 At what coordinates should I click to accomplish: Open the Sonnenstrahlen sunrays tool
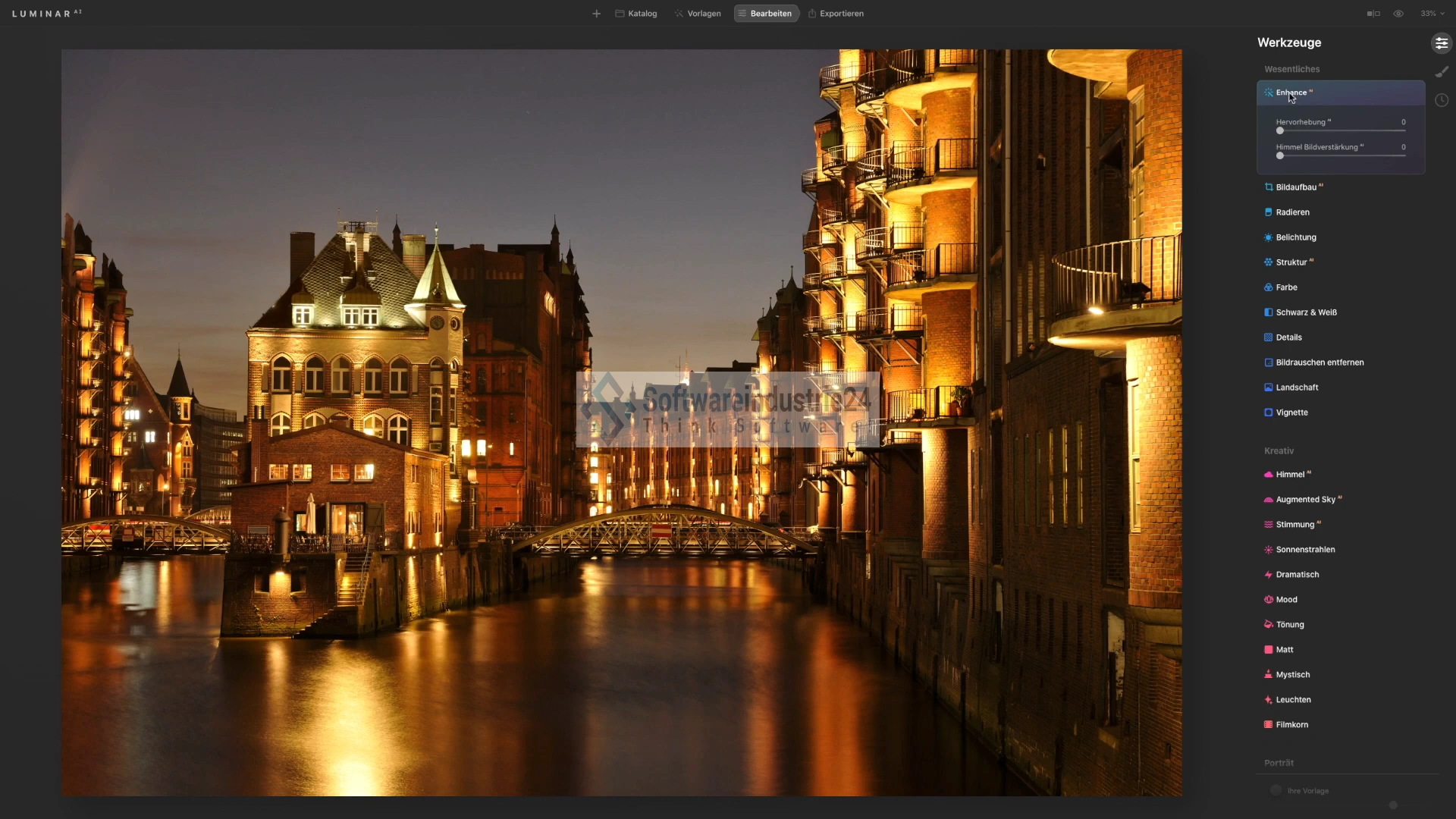tap(1305, 550)
